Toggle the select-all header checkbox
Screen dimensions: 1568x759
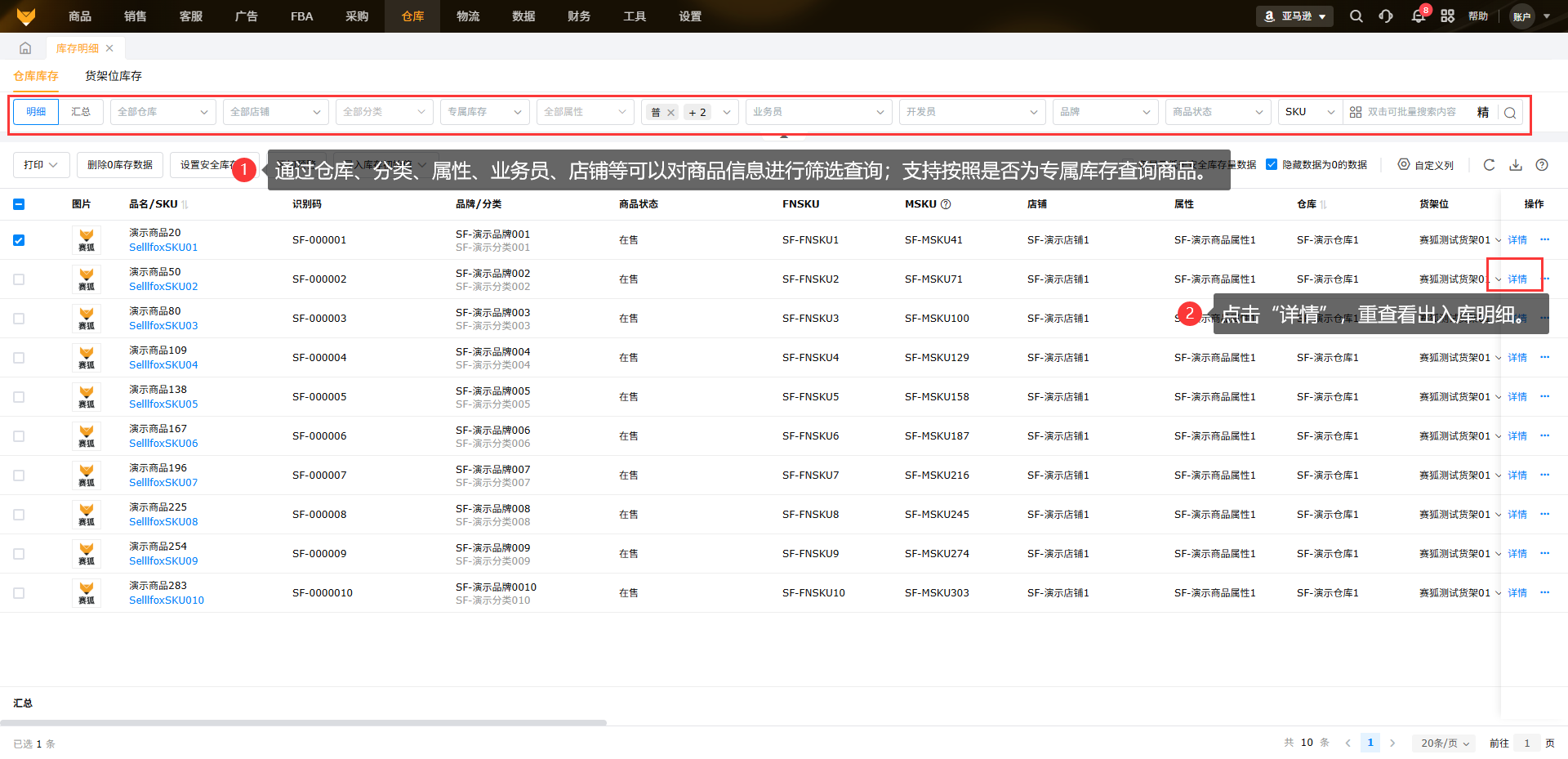coord(19,204)
